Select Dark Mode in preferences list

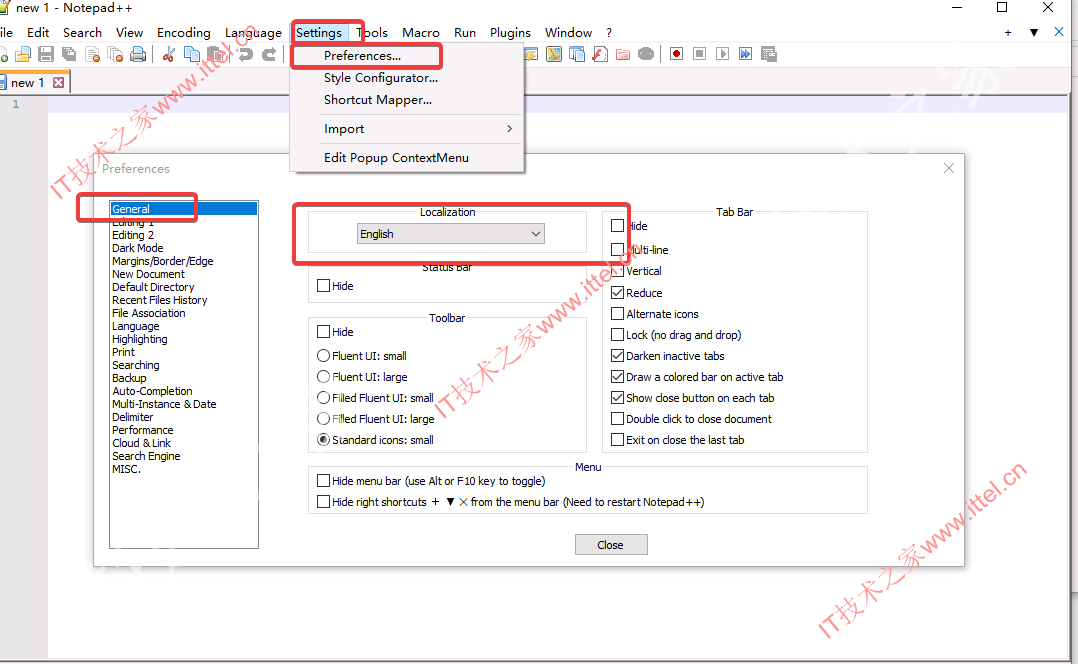pyautogui.click(x=138, y=248)
